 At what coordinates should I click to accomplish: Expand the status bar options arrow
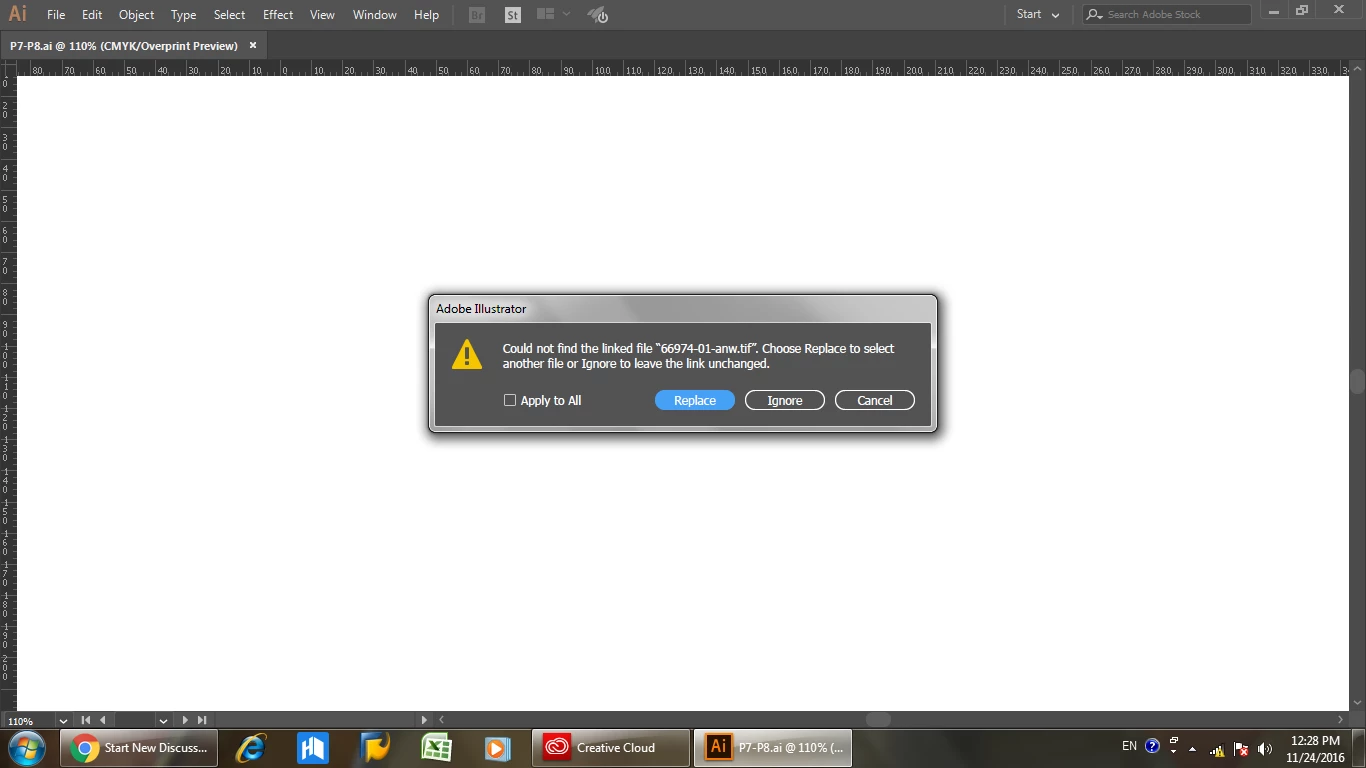click(424, 720)
